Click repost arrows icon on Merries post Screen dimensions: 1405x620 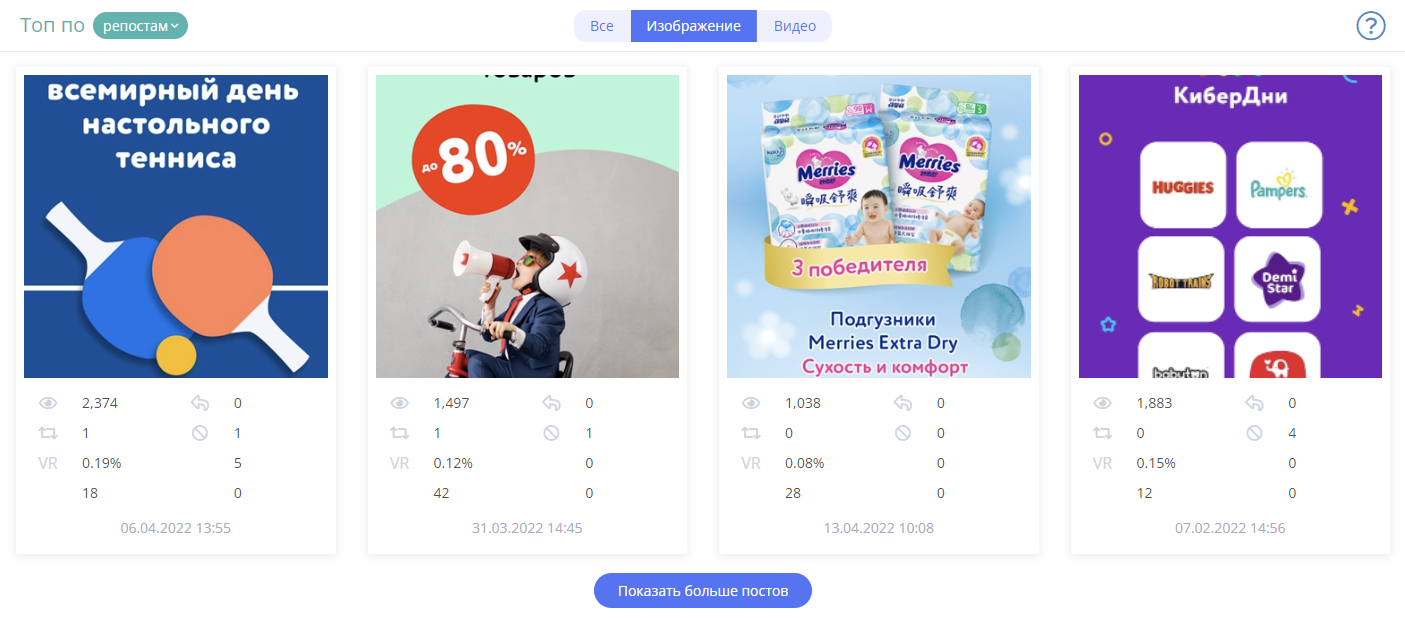coord(752,434)
